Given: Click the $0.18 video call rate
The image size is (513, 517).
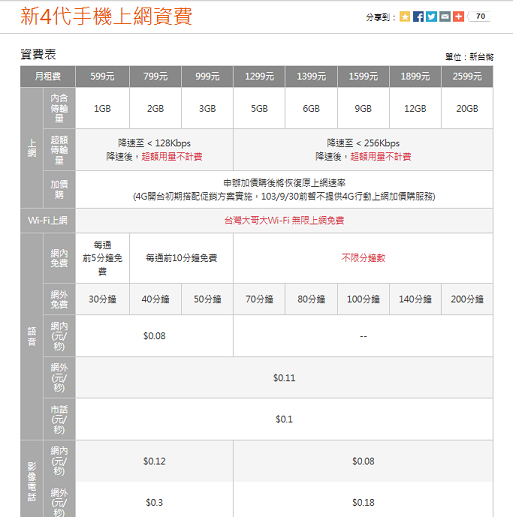Looking at the screenshot, I should (x=363, y=503).
